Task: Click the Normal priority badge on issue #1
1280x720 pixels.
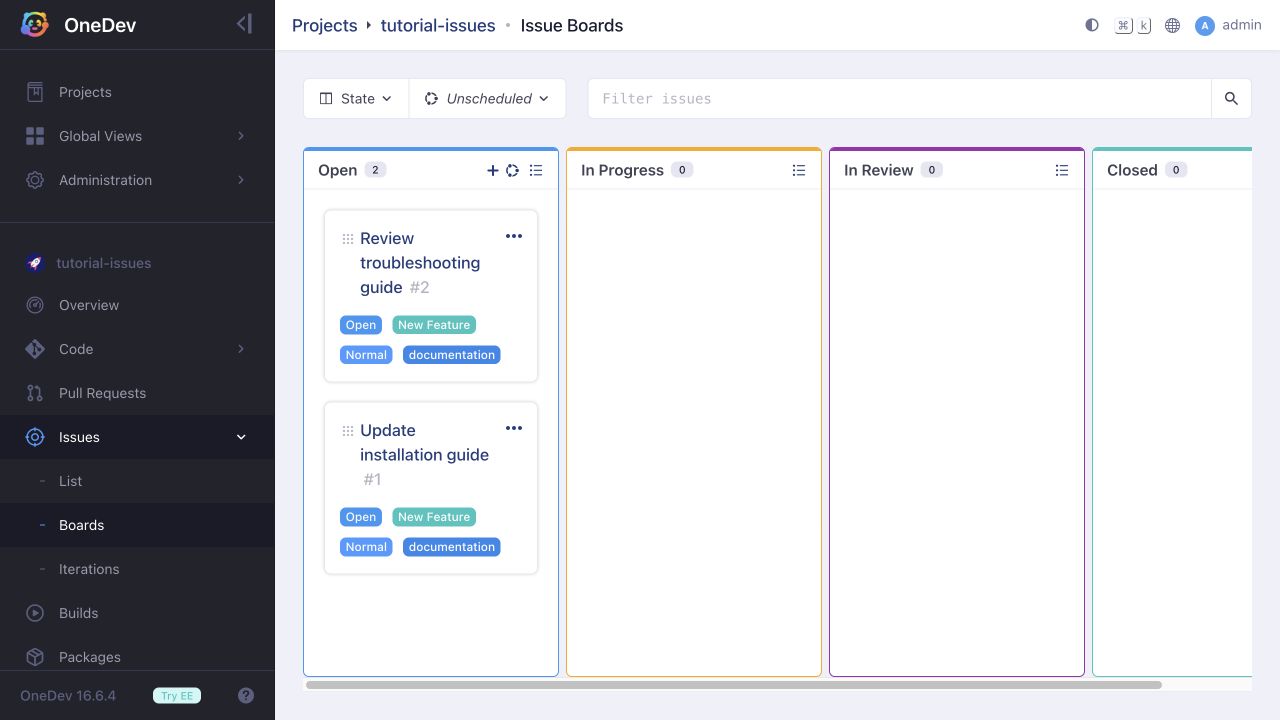Action: click(x=366, y=547)
